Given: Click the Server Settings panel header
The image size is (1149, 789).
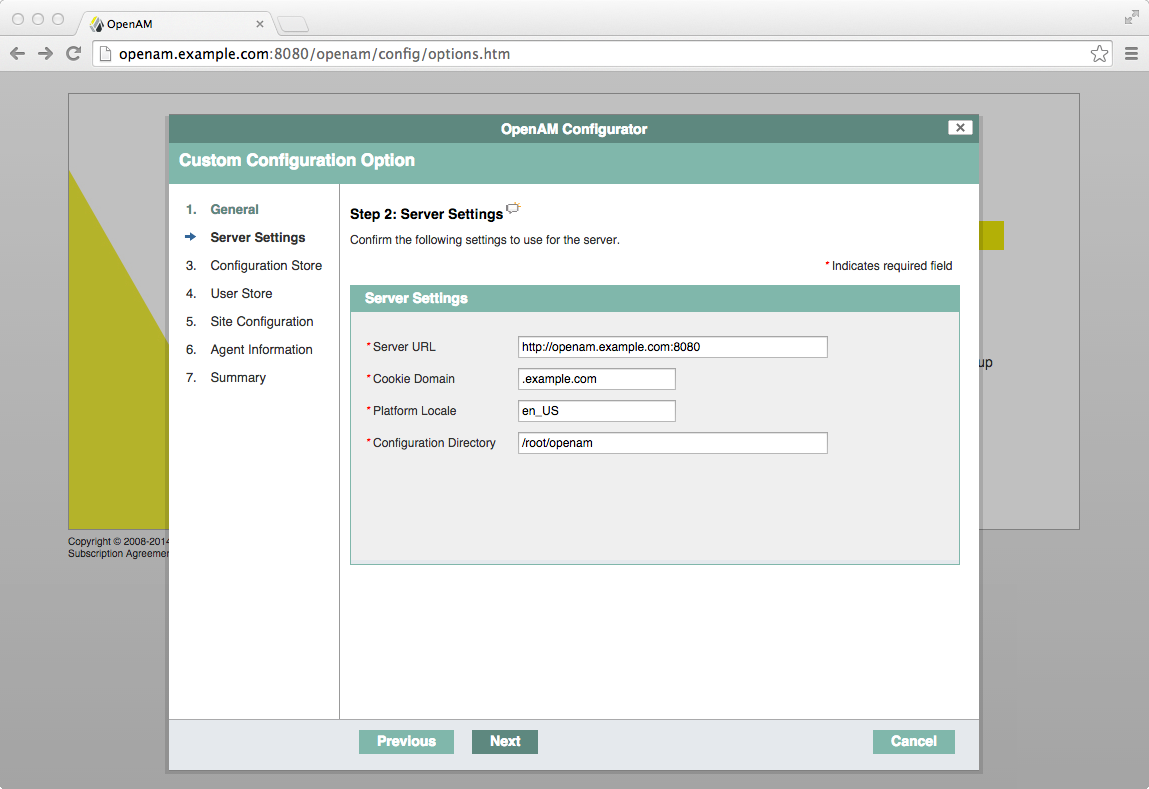Looking at the screenshot, I should pyautogui.click(x=654, y=299).
